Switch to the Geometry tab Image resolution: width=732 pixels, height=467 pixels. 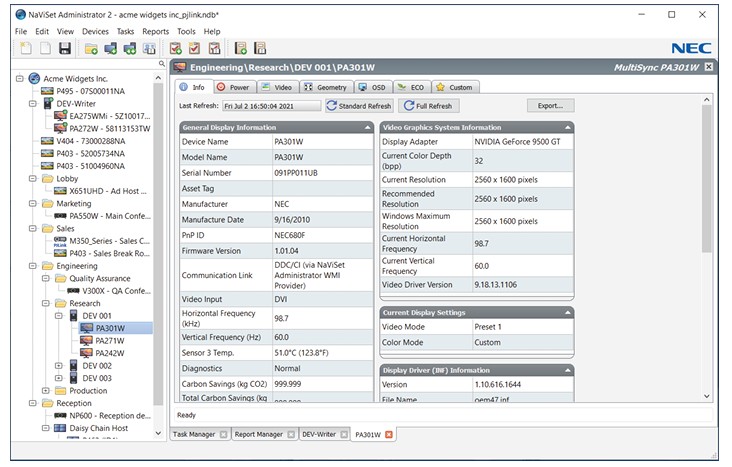[325, 87]
